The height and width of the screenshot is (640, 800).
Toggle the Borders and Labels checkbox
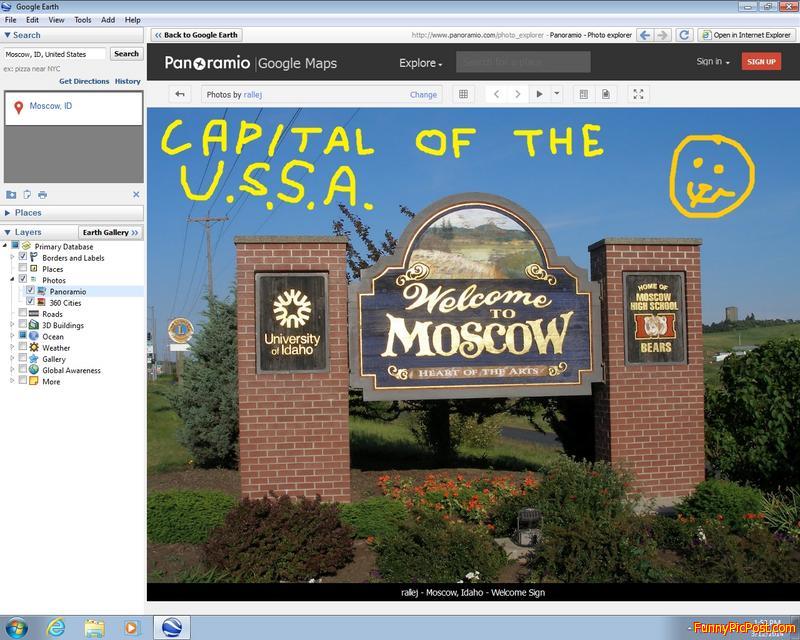point(22,256)
